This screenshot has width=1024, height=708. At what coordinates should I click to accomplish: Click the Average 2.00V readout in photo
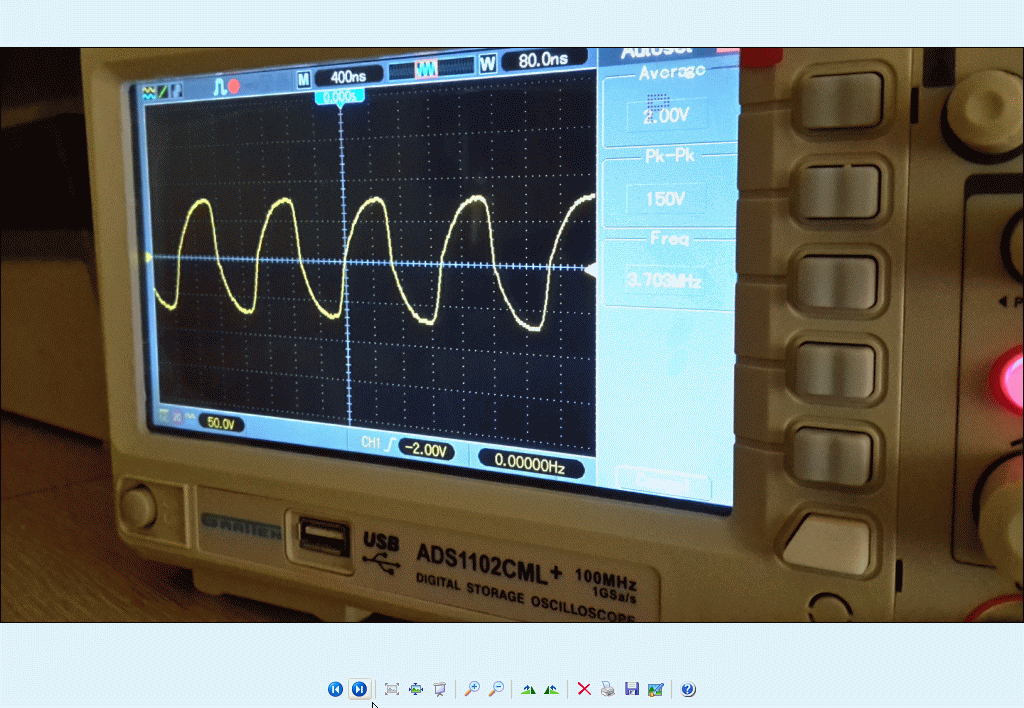pos(667,115)
